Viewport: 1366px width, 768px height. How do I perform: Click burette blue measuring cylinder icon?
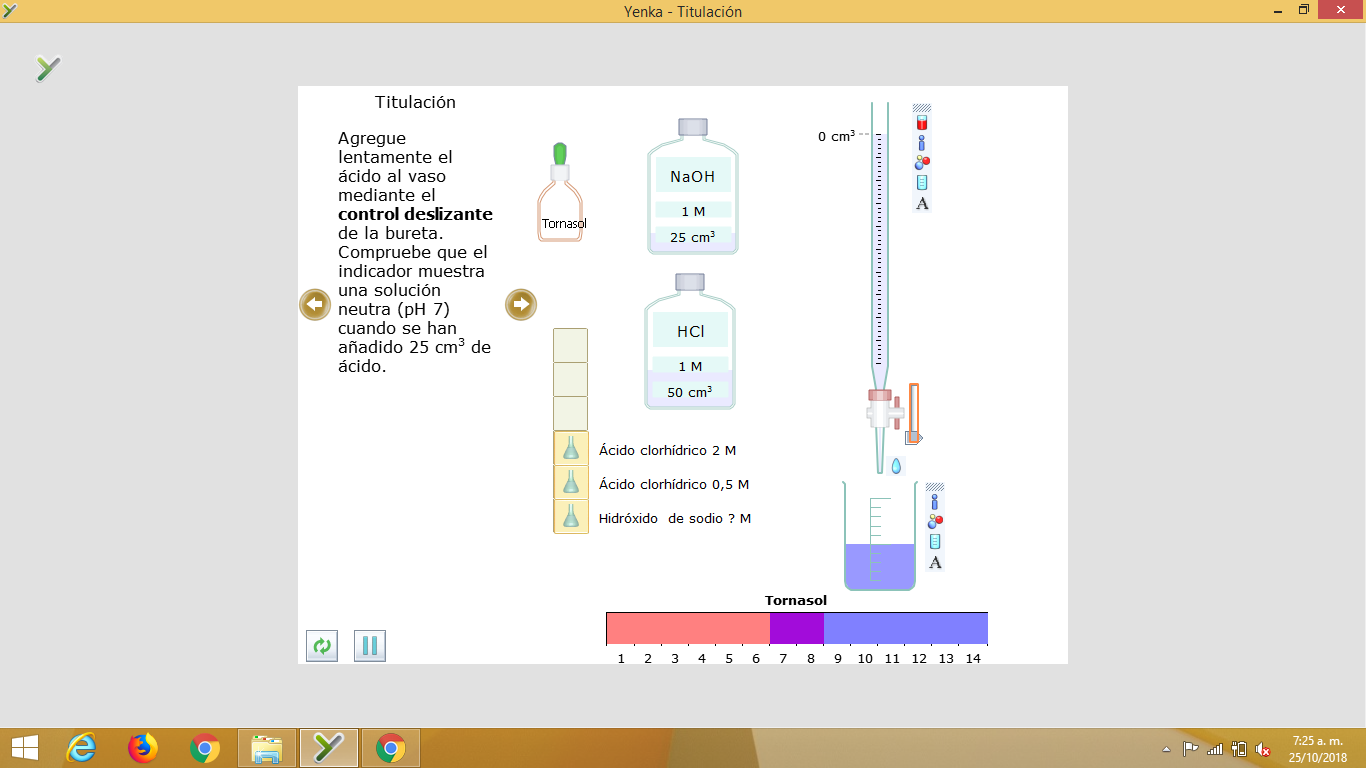pos(922,183)
